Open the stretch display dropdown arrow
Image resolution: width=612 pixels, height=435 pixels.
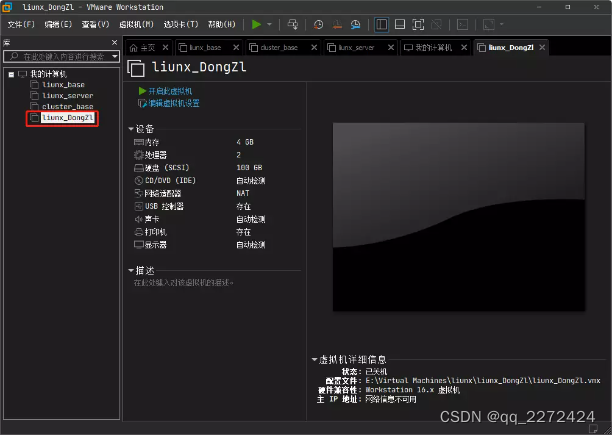(x=502, y=25)
